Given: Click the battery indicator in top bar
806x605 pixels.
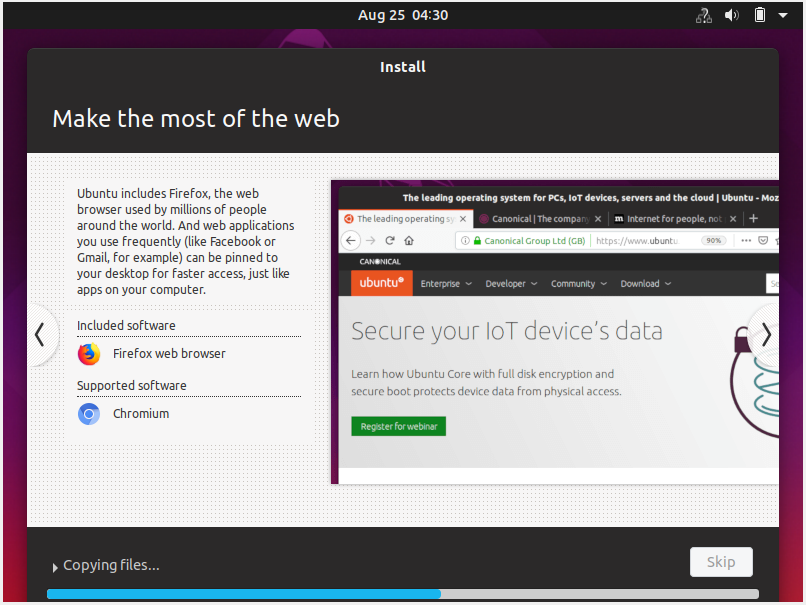Looking at the screenshot, I should point(760,15).
